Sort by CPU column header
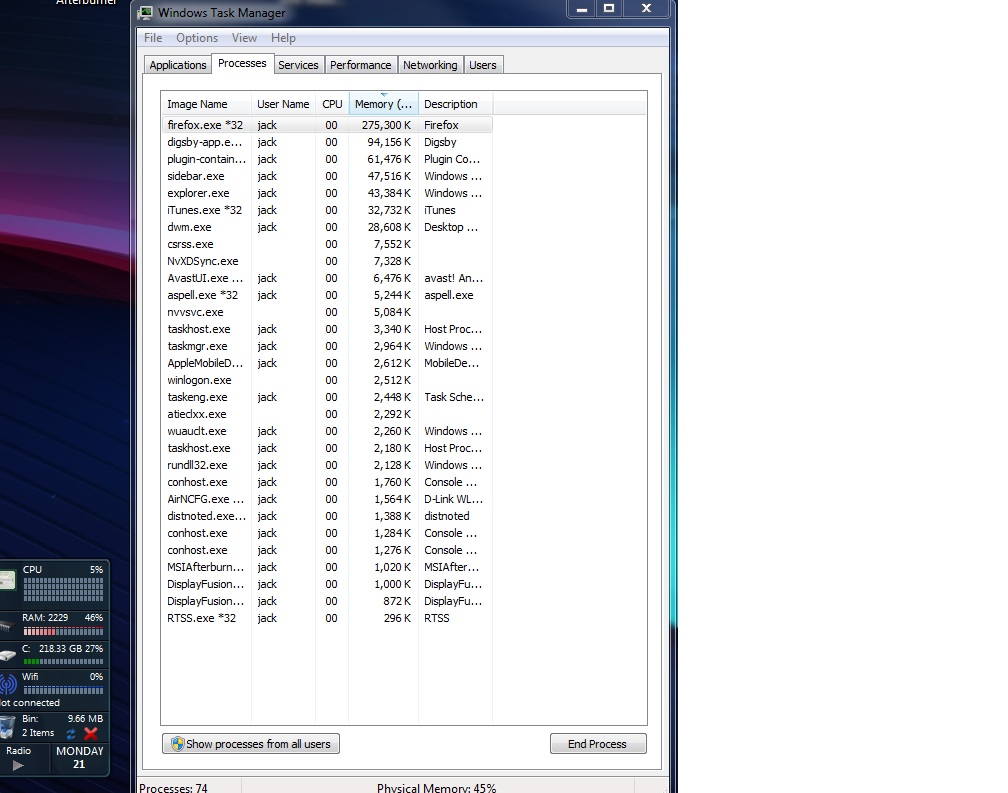The width and height of the screenshot is (1008, 793). pyautogui.click(x=332, y=104)
